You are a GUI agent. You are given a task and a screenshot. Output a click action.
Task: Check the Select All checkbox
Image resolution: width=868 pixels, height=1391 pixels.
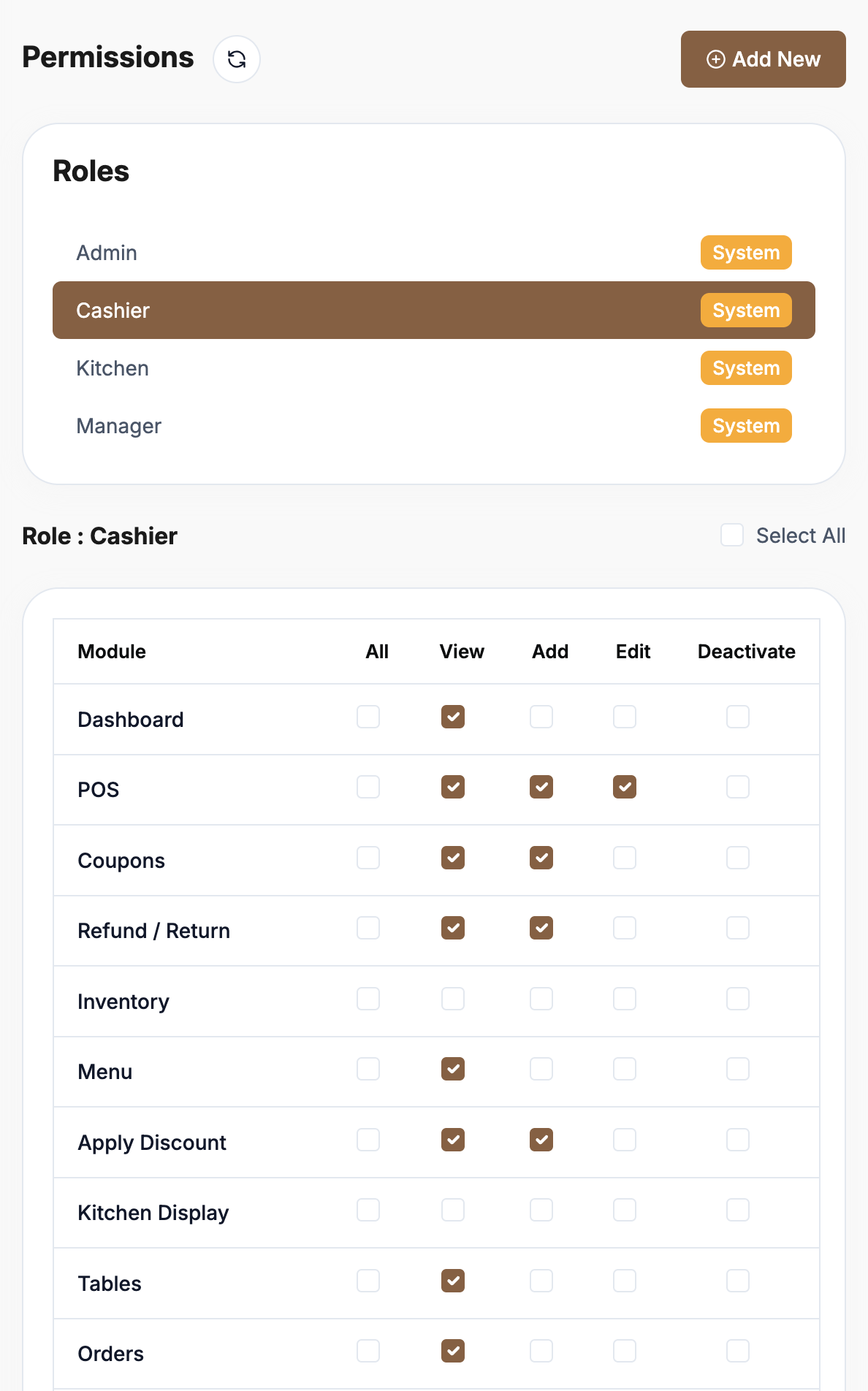732,536
